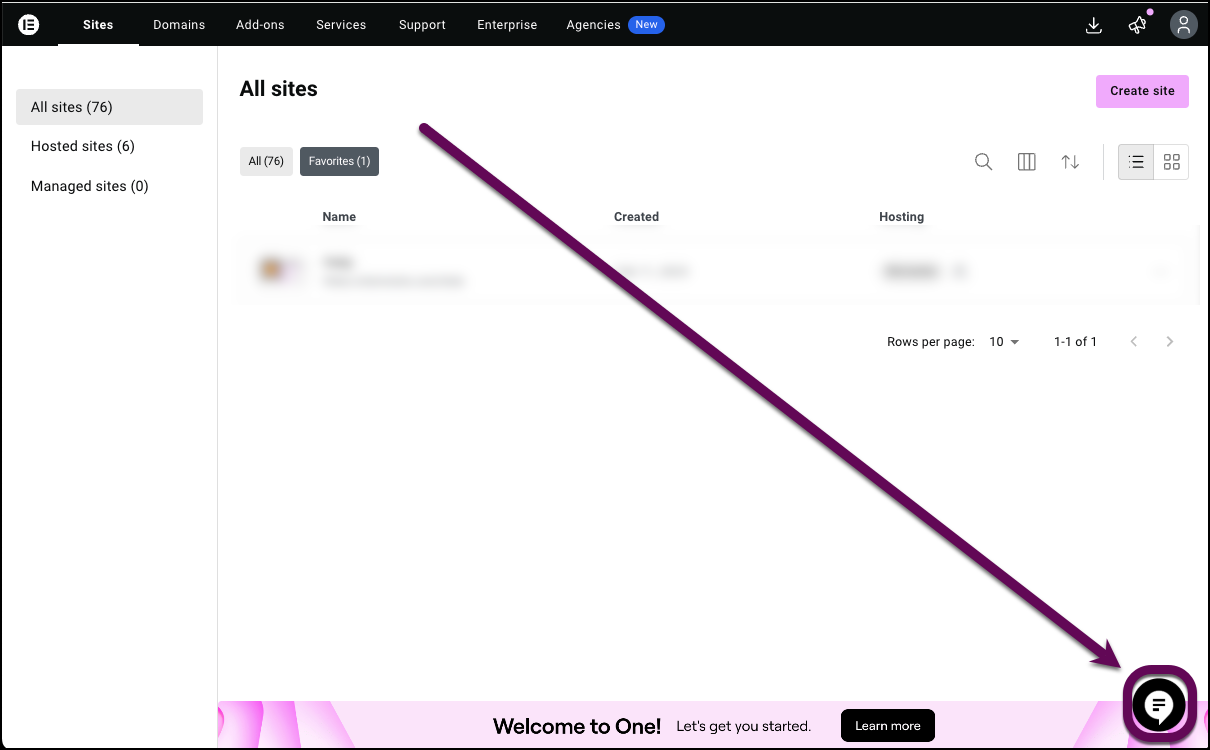Click the Elementor logo
1210x750 pixels.
pyautogui.click(x=28, y=24)
